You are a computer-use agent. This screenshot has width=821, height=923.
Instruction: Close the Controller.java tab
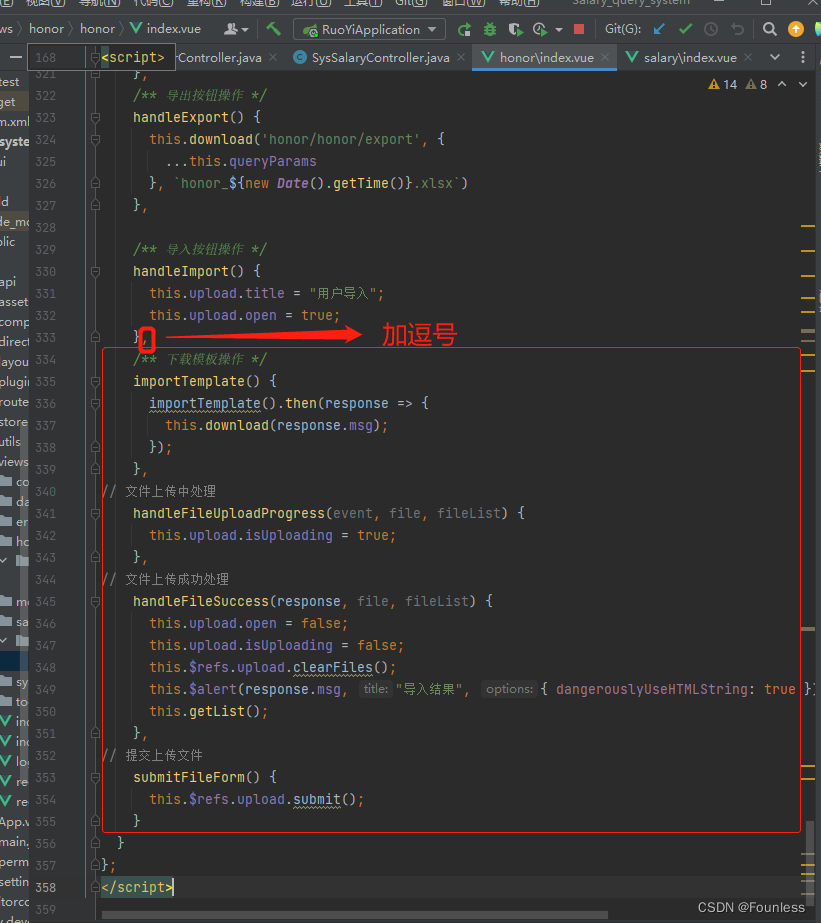(273, 57)
